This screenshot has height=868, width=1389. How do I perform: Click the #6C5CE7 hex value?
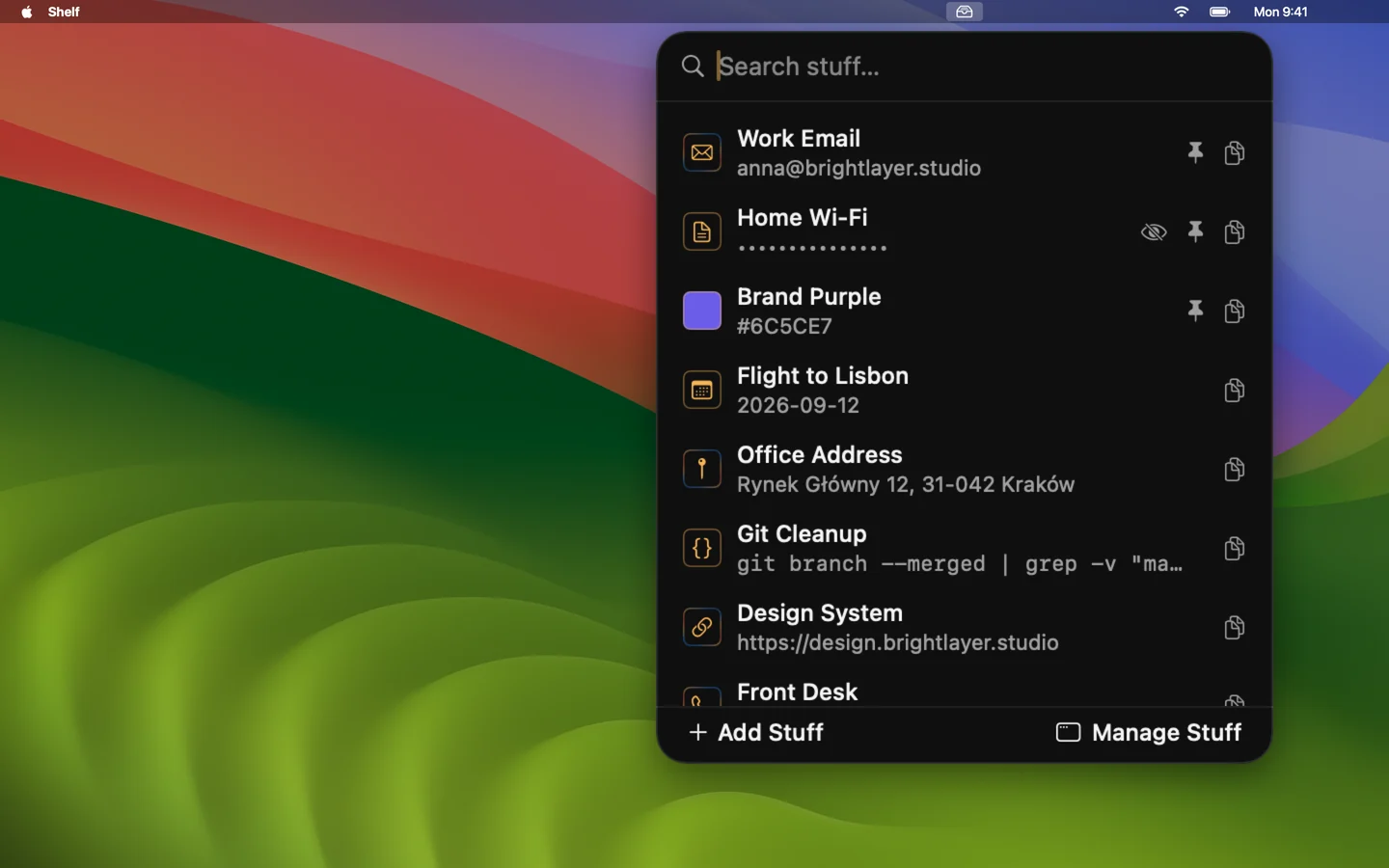(784, 326)
